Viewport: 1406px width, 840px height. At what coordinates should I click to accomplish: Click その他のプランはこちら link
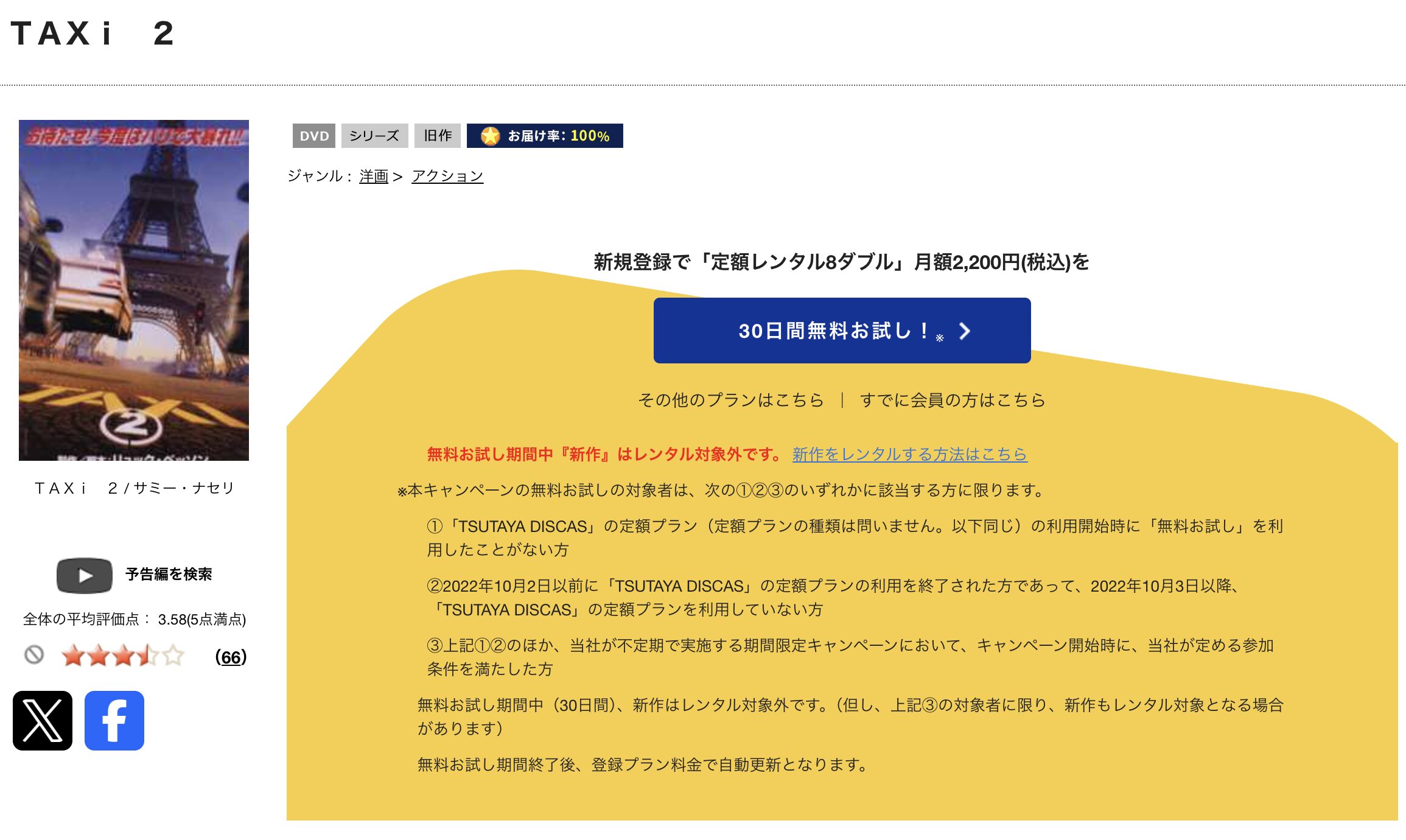click(730, 400)
